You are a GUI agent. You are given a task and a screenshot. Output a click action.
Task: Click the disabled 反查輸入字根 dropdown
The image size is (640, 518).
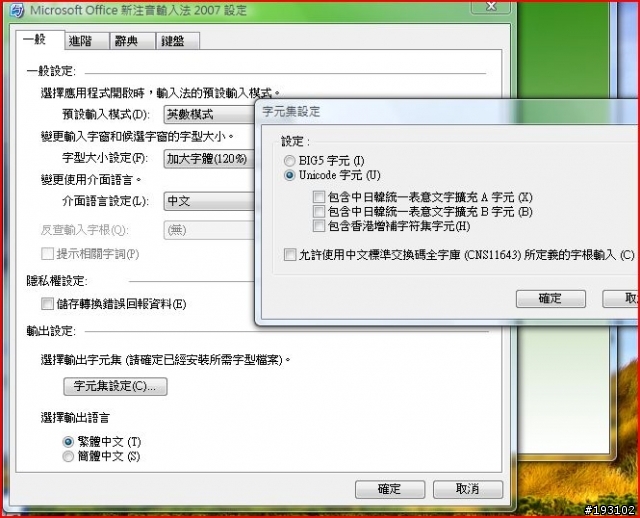[x=209, y=230]
